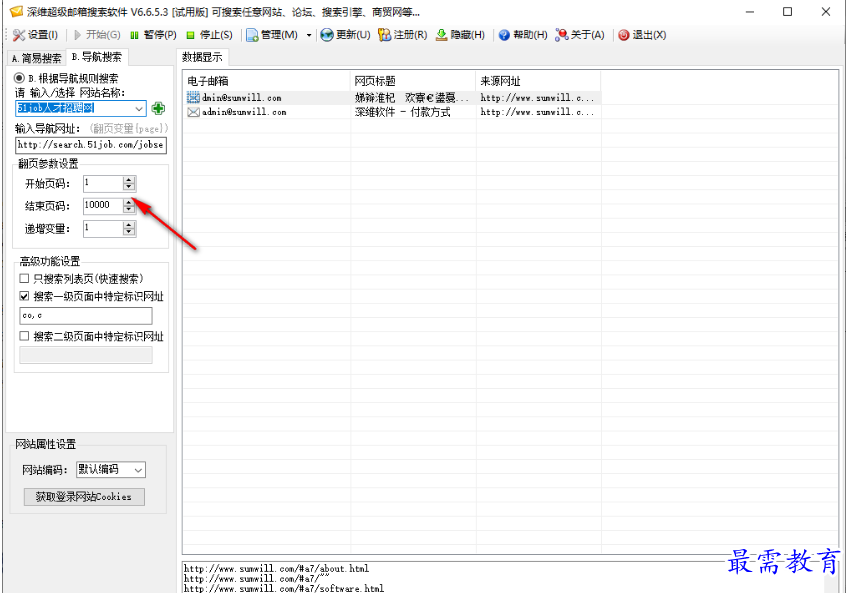The image size is (849, 593).
Task: Decrease 递增变量 with the down arrow
Action: click(129, 232)
